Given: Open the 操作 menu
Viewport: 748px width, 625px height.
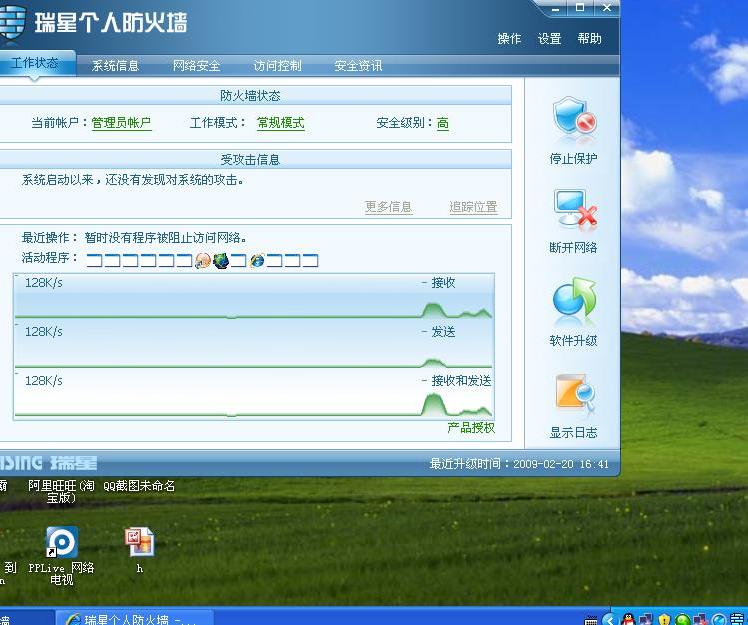Looking at the screenshot, I should [x=509, y=38].
